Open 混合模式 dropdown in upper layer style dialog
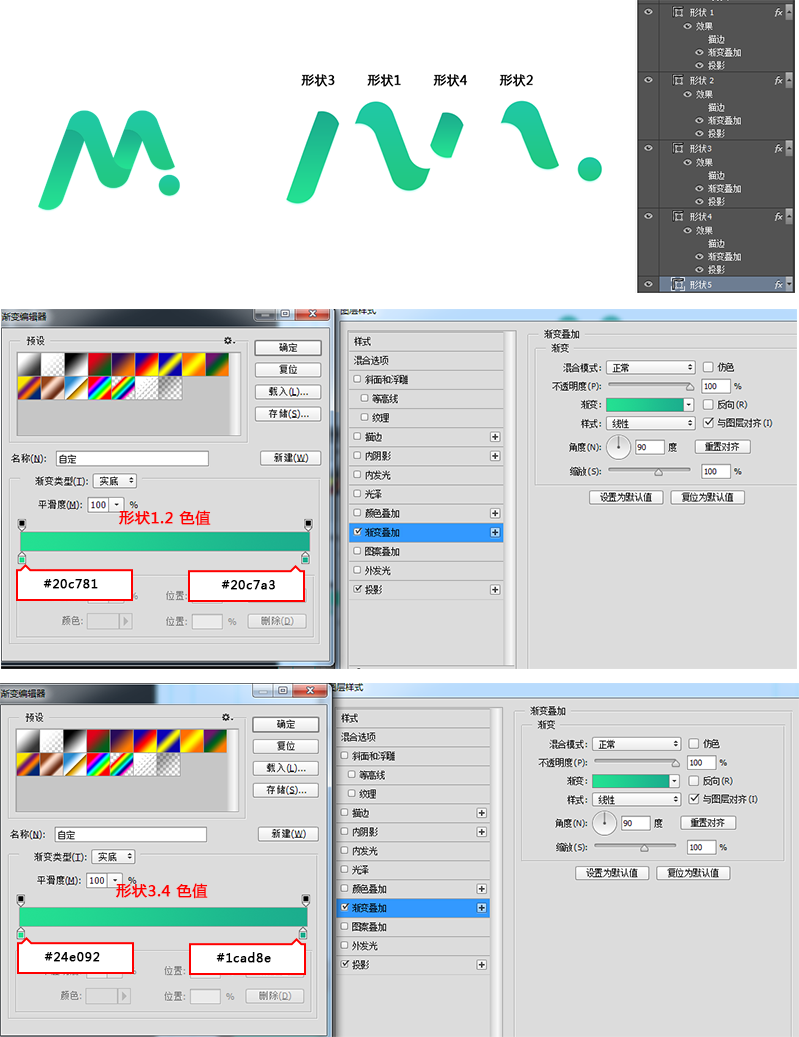Image resolution: width=799 pixels, height=1037 pixels. 650,367
